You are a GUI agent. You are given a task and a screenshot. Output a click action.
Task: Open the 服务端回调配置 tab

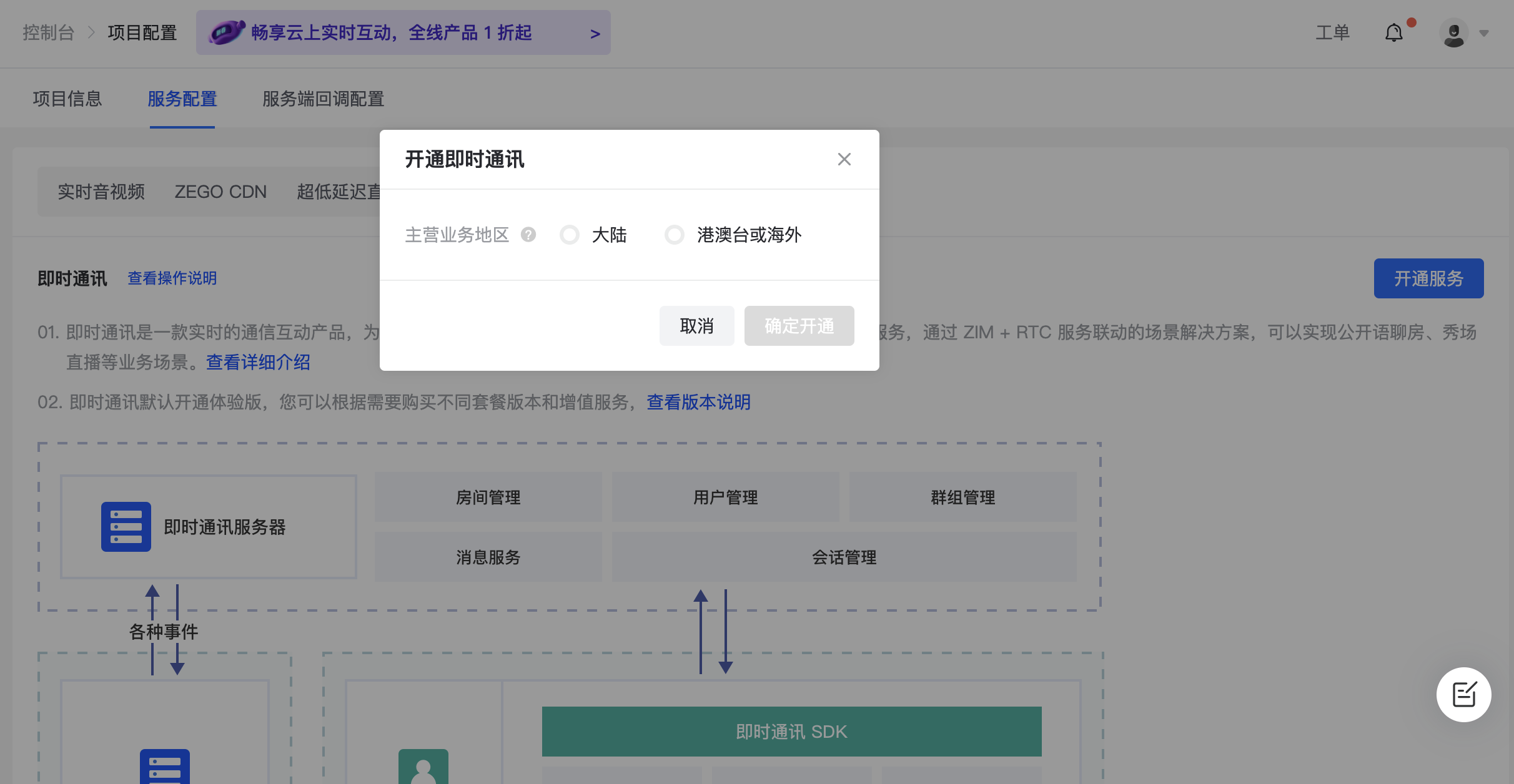323,99
